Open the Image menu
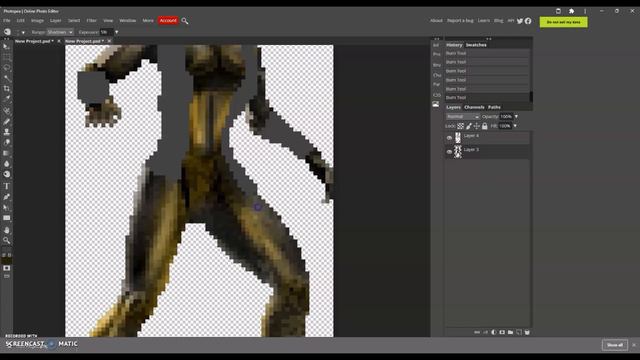640x360 pixels. [x=37, y=20]
